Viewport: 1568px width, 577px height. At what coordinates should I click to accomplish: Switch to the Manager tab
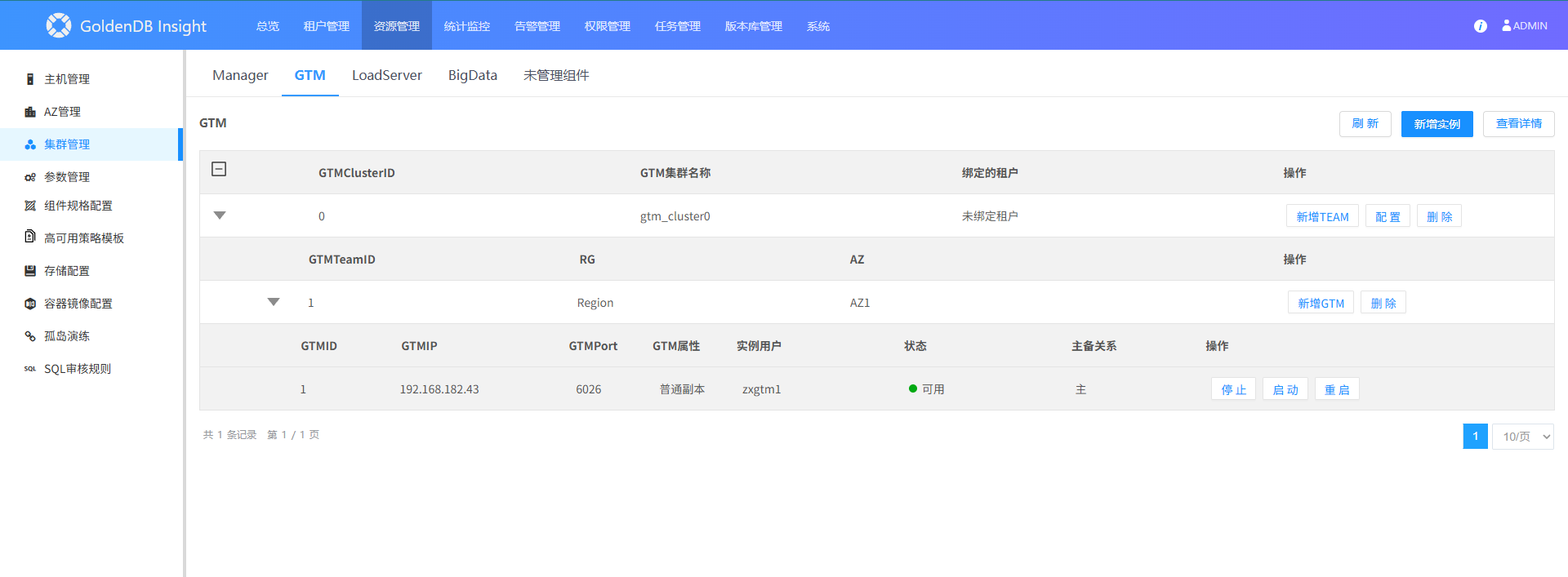(x=240, y=75)
